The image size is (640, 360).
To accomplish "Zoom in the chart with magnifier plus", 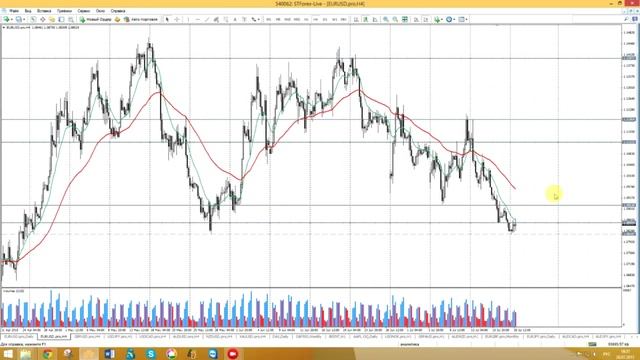I will coord(386,19).
